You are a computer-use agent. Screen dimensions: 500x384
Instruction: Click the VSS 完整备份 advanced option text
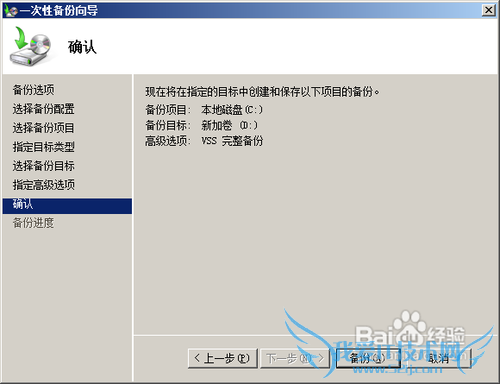[232, 141]
